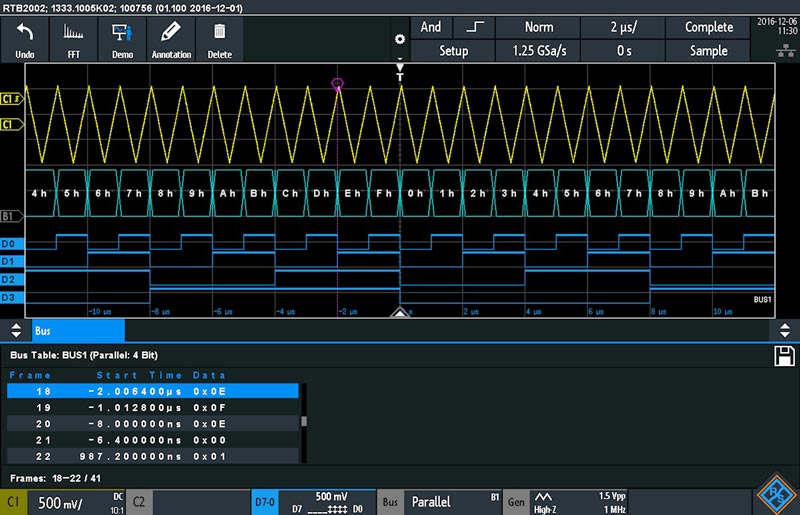Toggle channel C1 in the bottom bar
The width and height of the screenshot is (800, 515).
tap(13, 502)
